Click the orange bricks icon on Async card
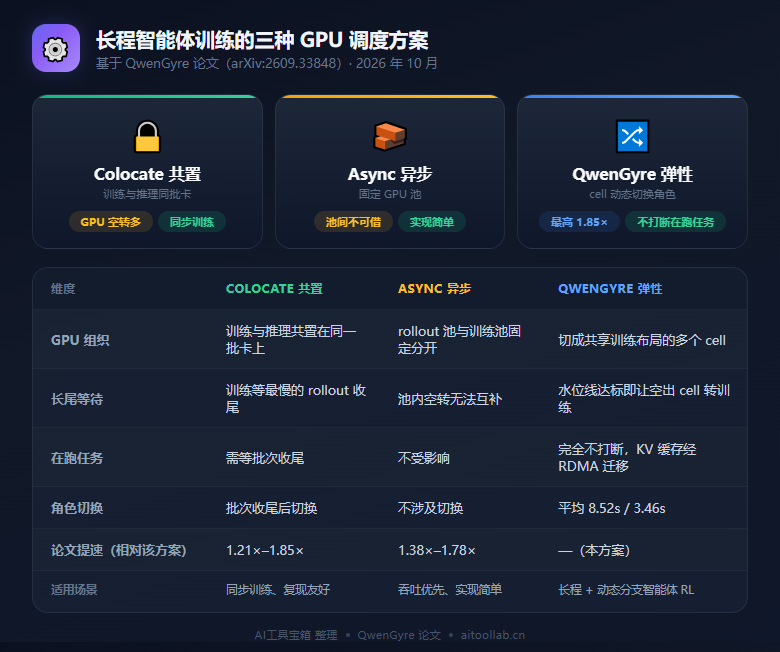 (390, 136)
